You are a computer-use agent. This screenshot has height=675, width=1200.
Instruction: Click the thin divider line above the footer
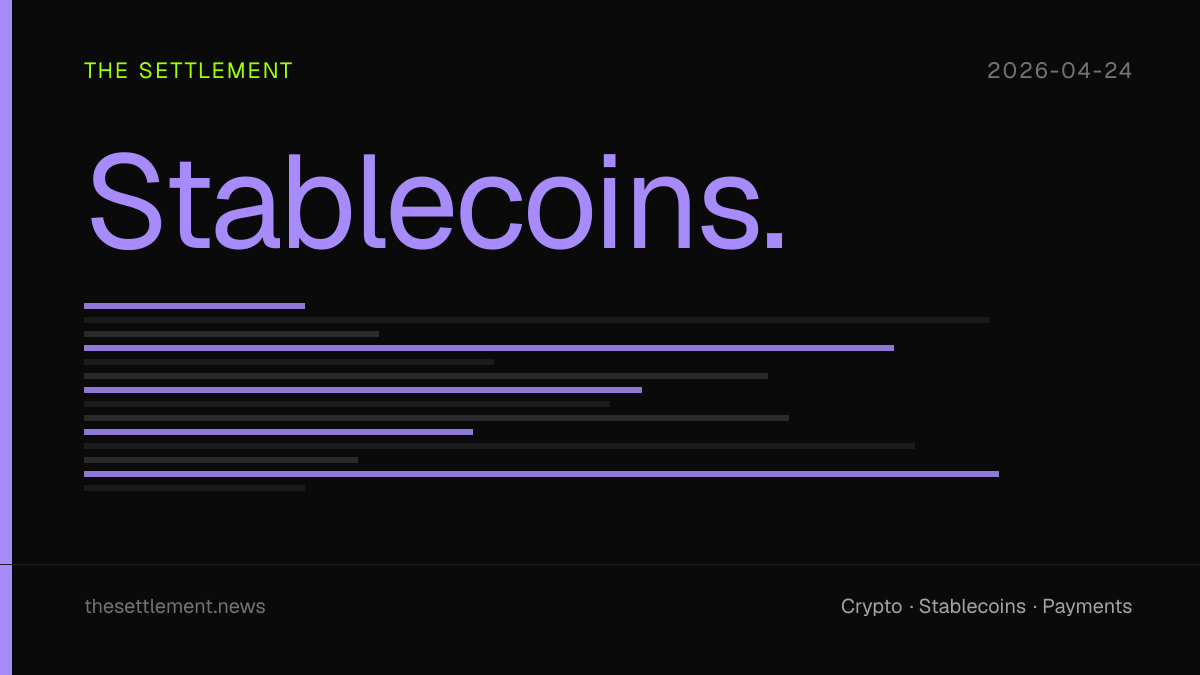(x=600, y=564)
